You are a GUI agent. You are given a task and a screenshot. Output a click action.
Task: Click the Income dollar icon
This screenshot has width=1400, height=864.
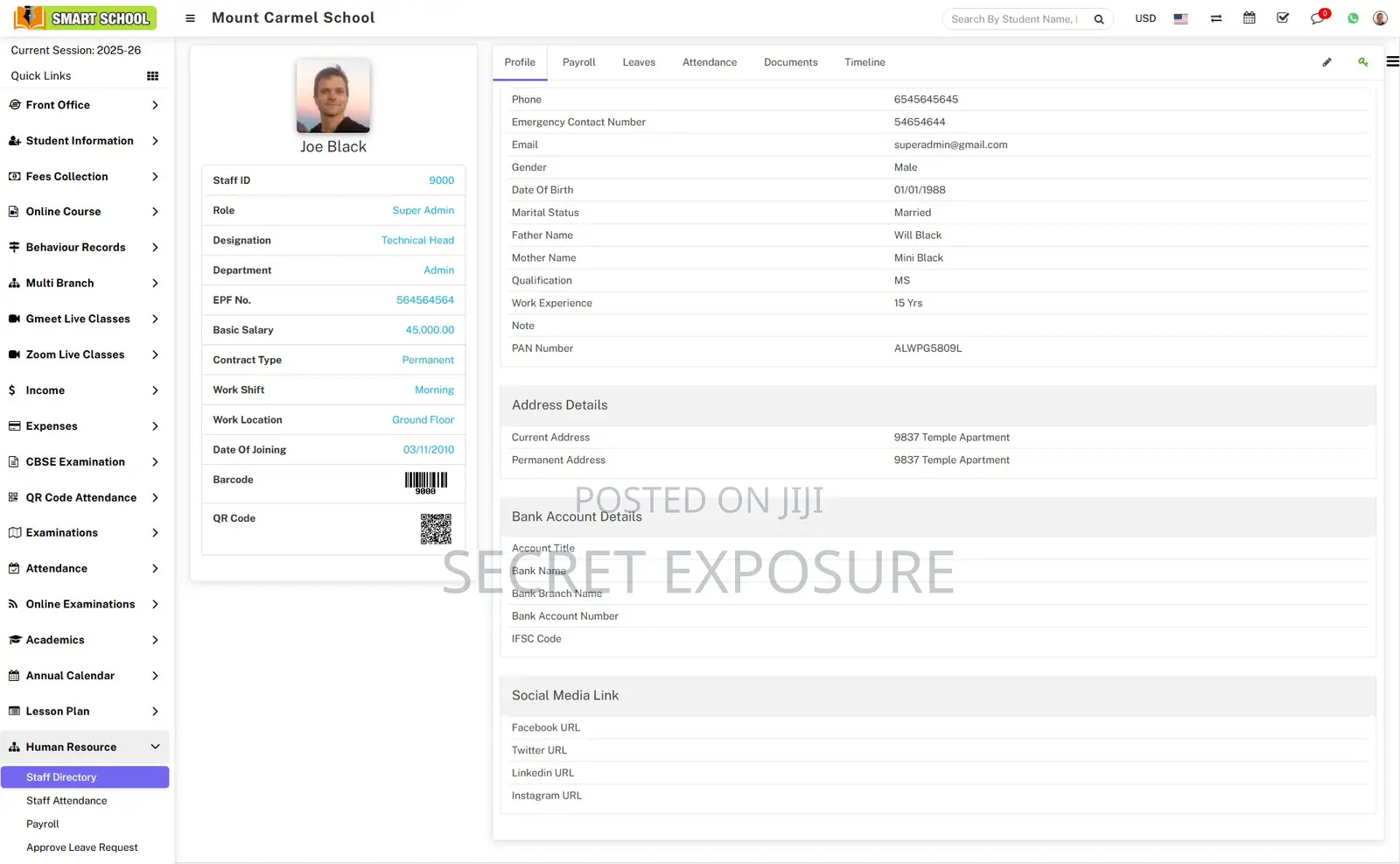pos(12,390)
